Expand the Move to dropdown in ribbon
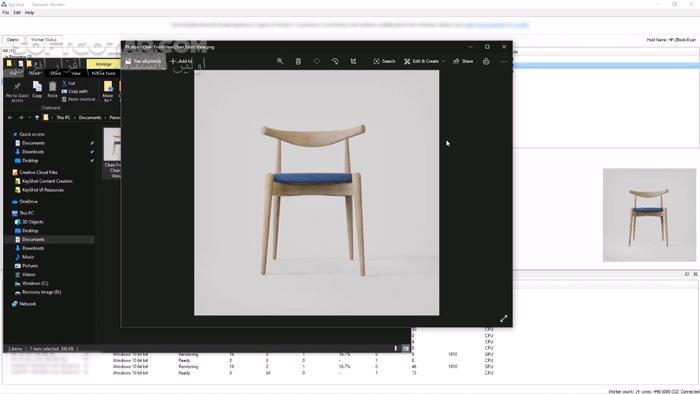This screenshot has width=700, height=394. (x=108, y=101)
